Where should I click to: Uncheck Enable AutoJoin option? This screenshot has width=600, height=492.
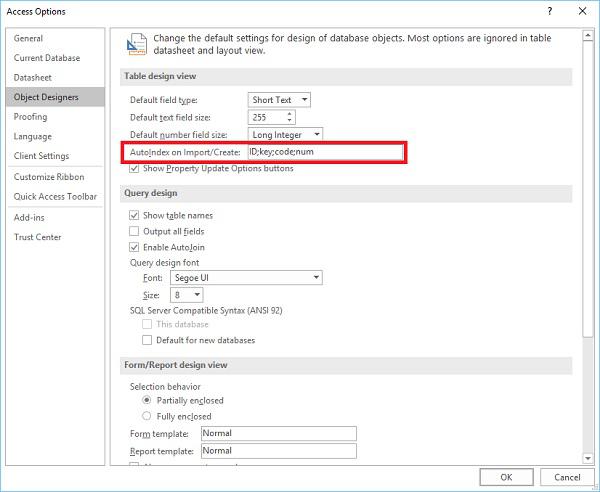click(x=135, y=247)
